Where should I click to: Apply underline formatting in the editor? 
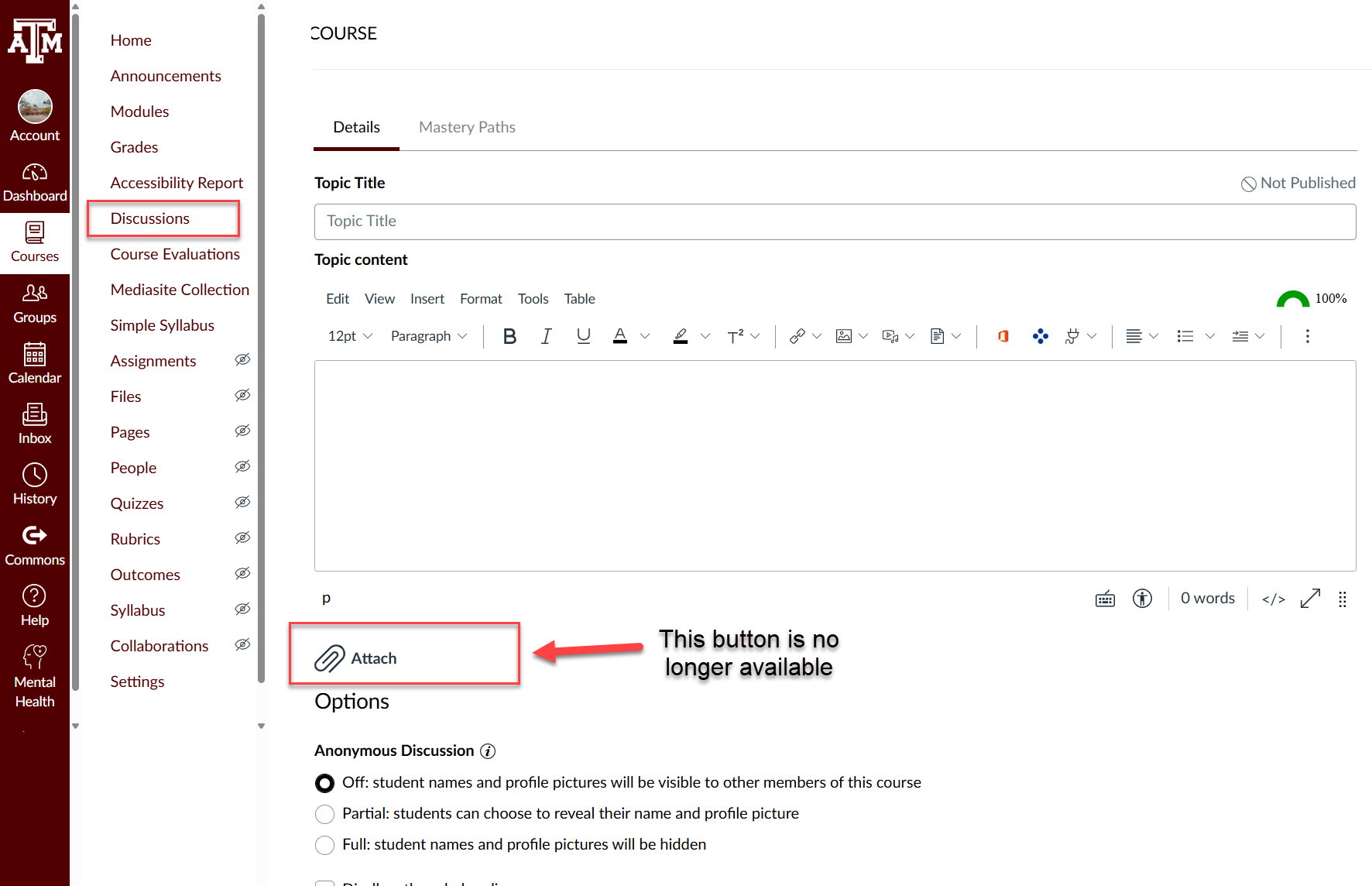(583, 336)
